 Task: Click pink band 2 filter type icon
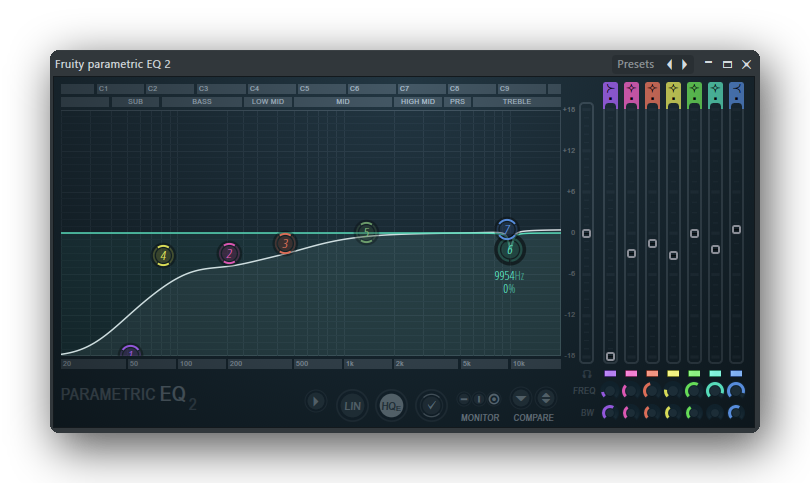tap(631, 88)
